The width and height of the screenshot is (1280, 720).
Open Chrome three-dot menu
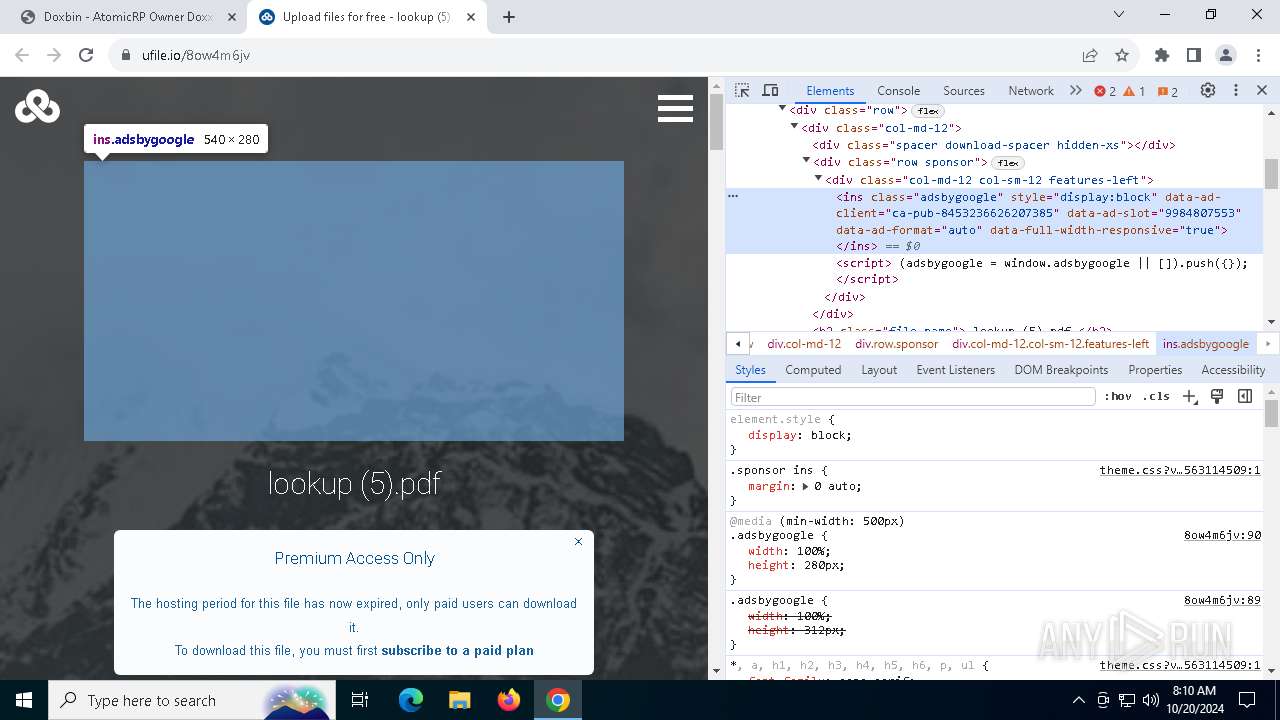[x=1257, y=55]
